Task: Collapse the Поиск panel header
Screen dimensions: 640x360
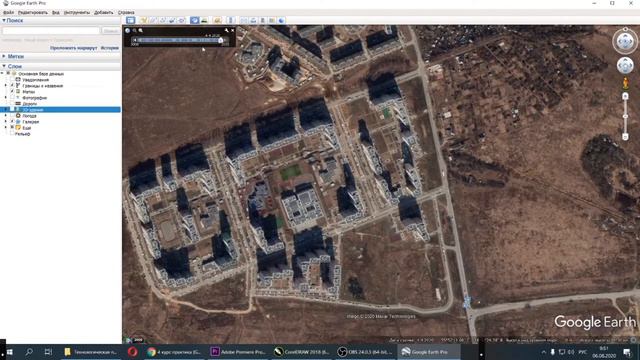Action: click(x=60, y=20)
